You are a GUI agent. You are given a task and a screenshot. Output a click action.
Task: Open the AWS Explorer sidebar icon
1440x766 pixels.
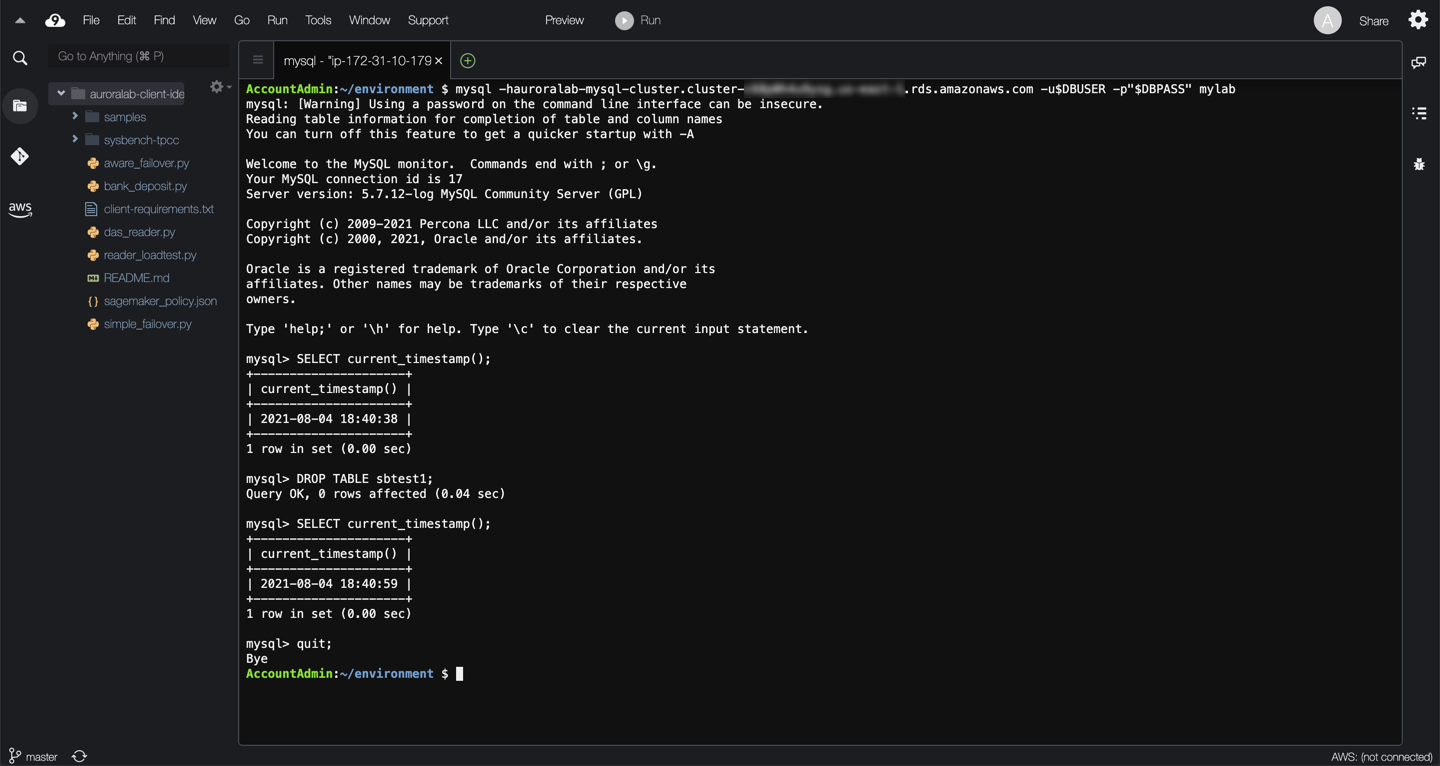click(x=20, y=209)
